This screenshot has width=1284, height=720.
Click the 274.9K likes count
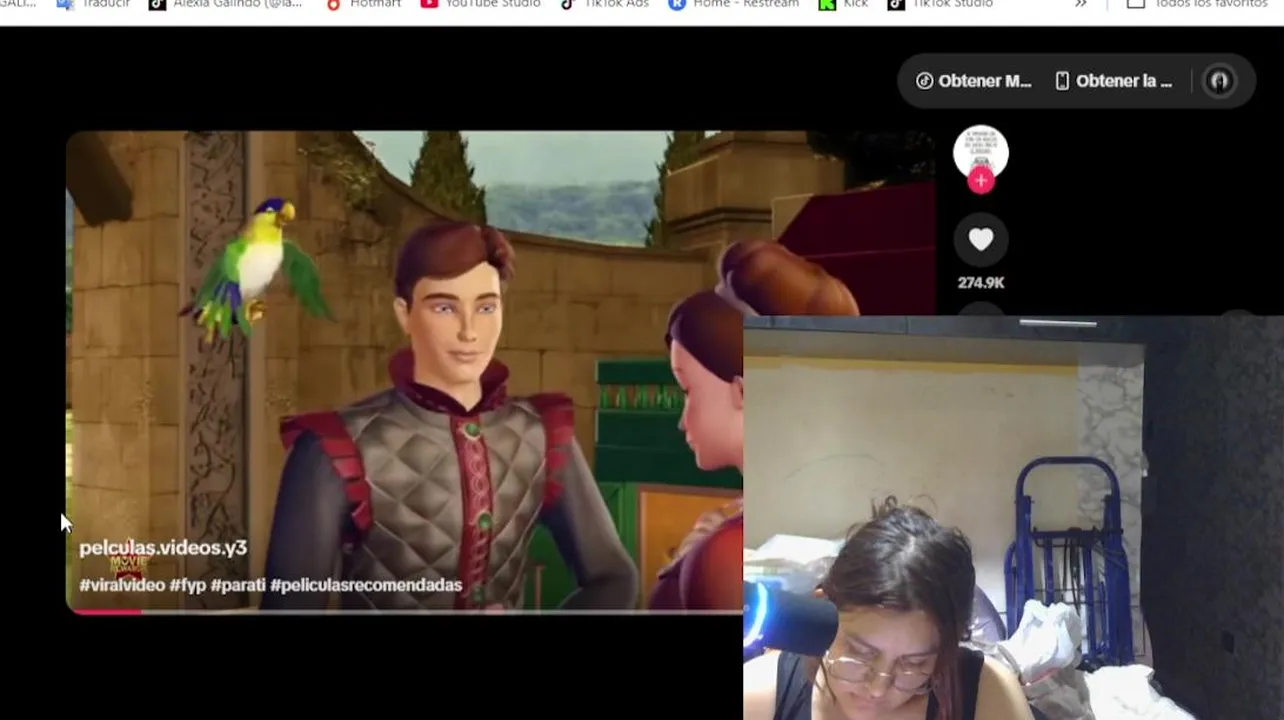click(x=980, y=283)
